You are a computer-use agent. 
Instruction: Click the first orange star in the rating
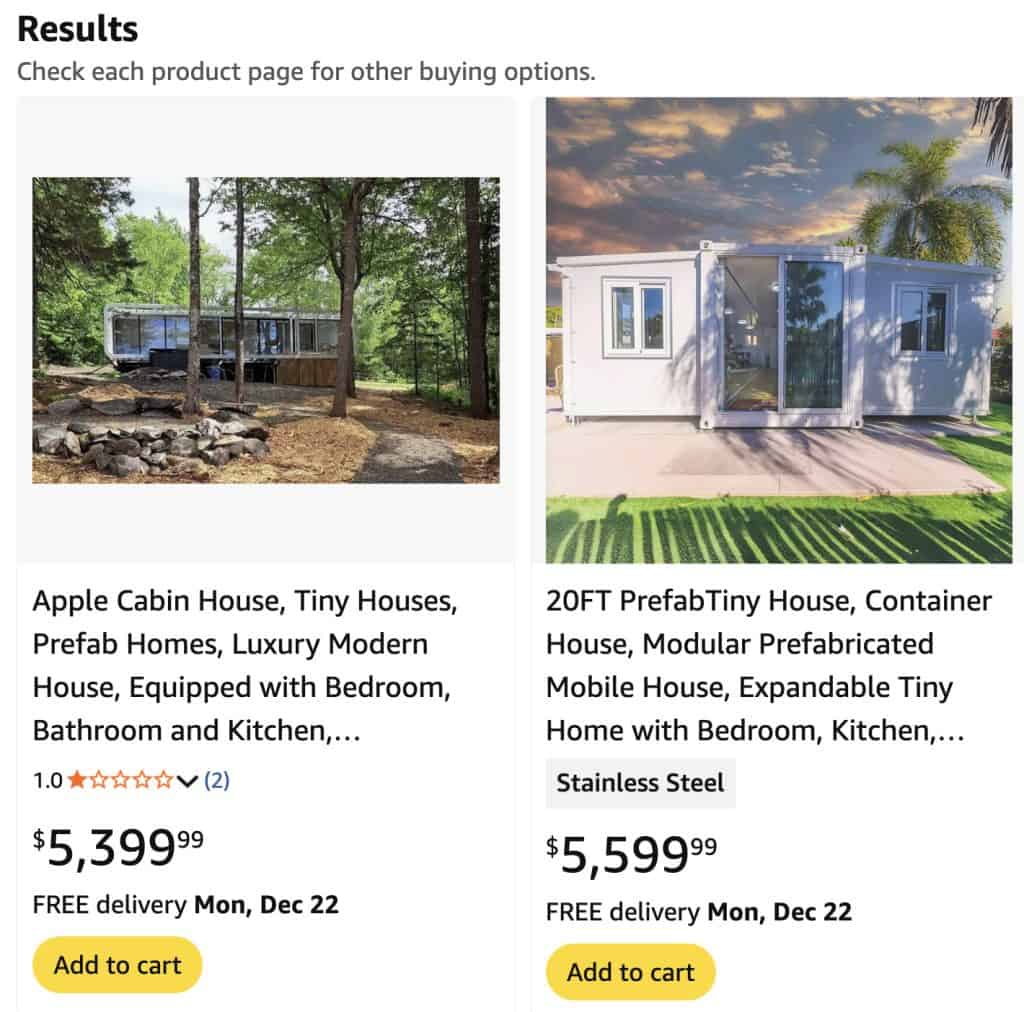76,780
